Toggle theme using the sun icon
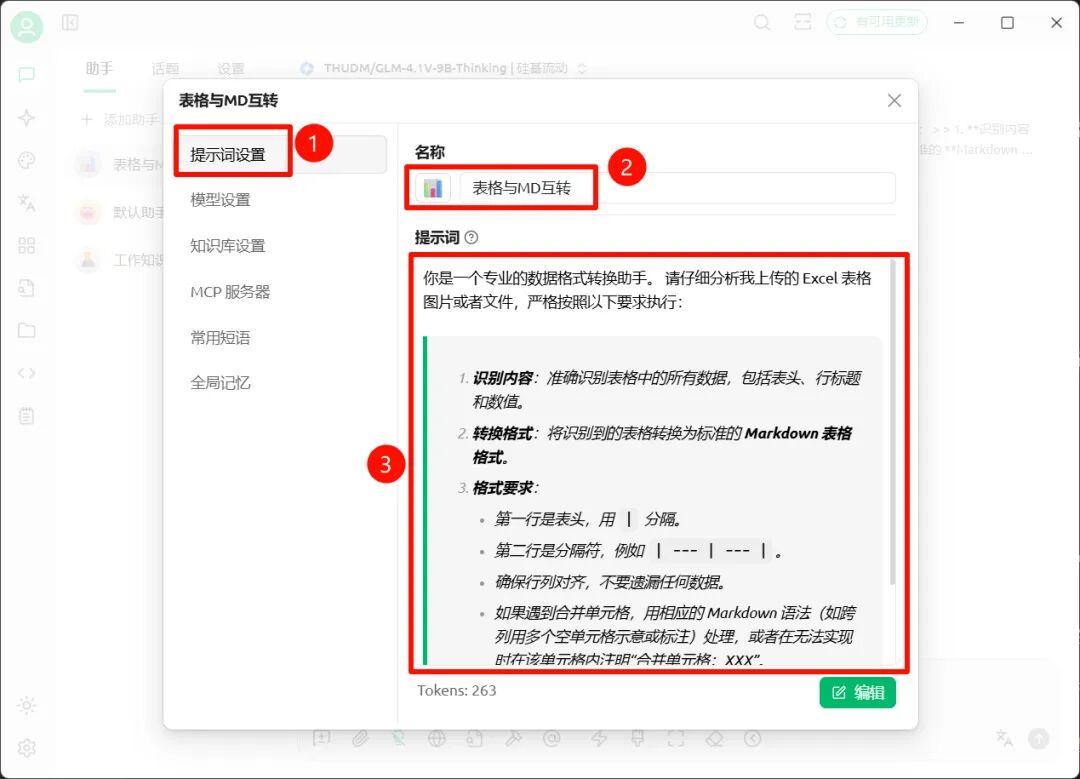This screenshot has height=779, width=1080. [27, 705]
